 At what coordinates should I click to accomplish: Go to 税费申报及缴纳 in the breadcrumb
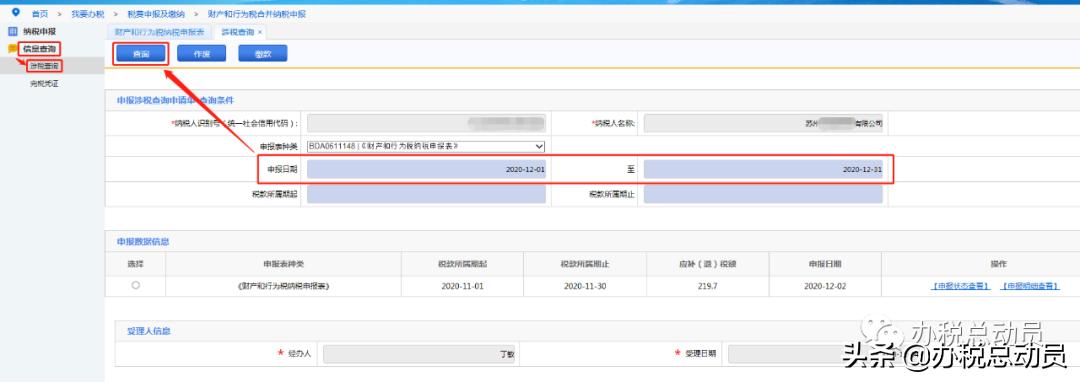point(156,14)
